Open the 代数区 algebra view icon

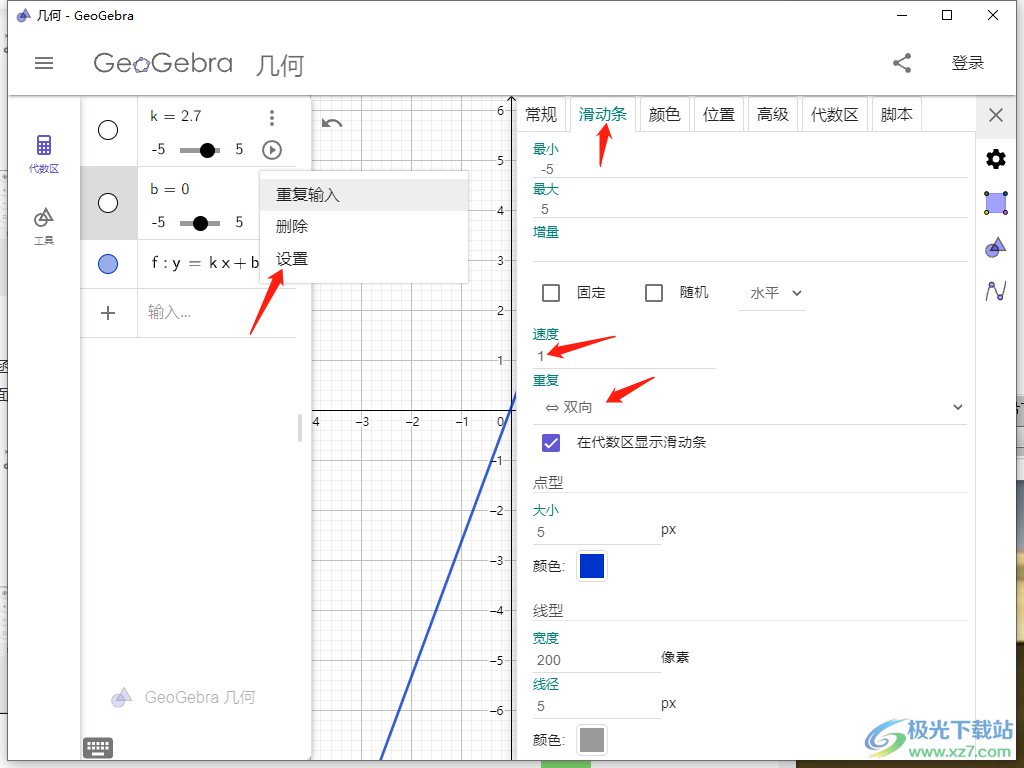pos(44,153)
